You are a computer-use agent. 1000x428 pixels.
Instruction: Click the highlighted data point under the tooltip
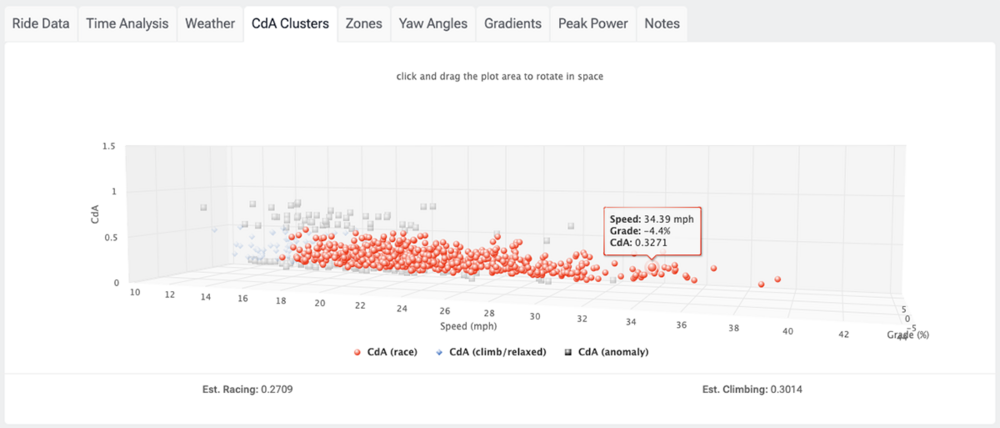pos(652,268)
